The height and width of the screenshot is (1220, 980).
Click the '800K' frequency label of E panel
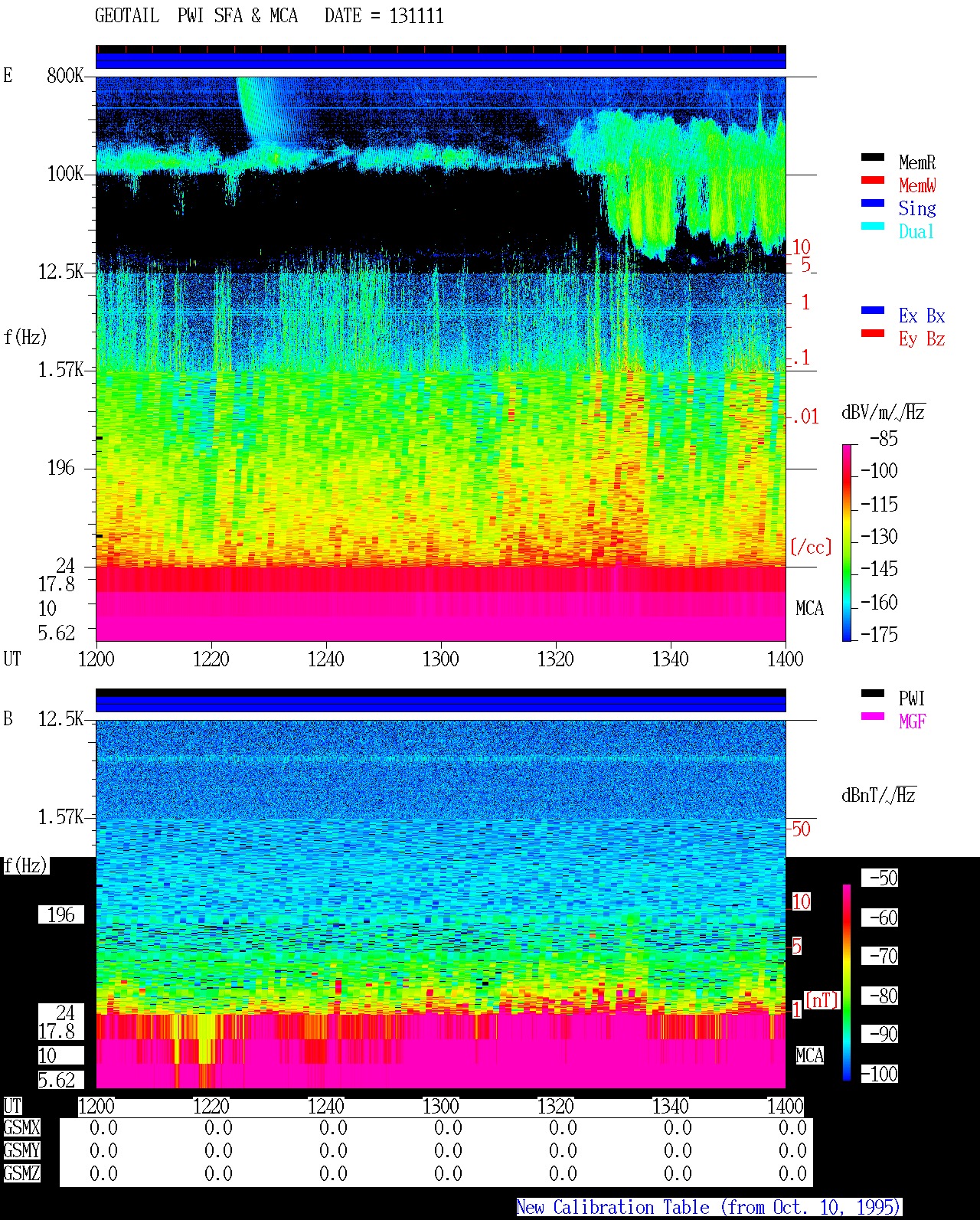(65, 75)
